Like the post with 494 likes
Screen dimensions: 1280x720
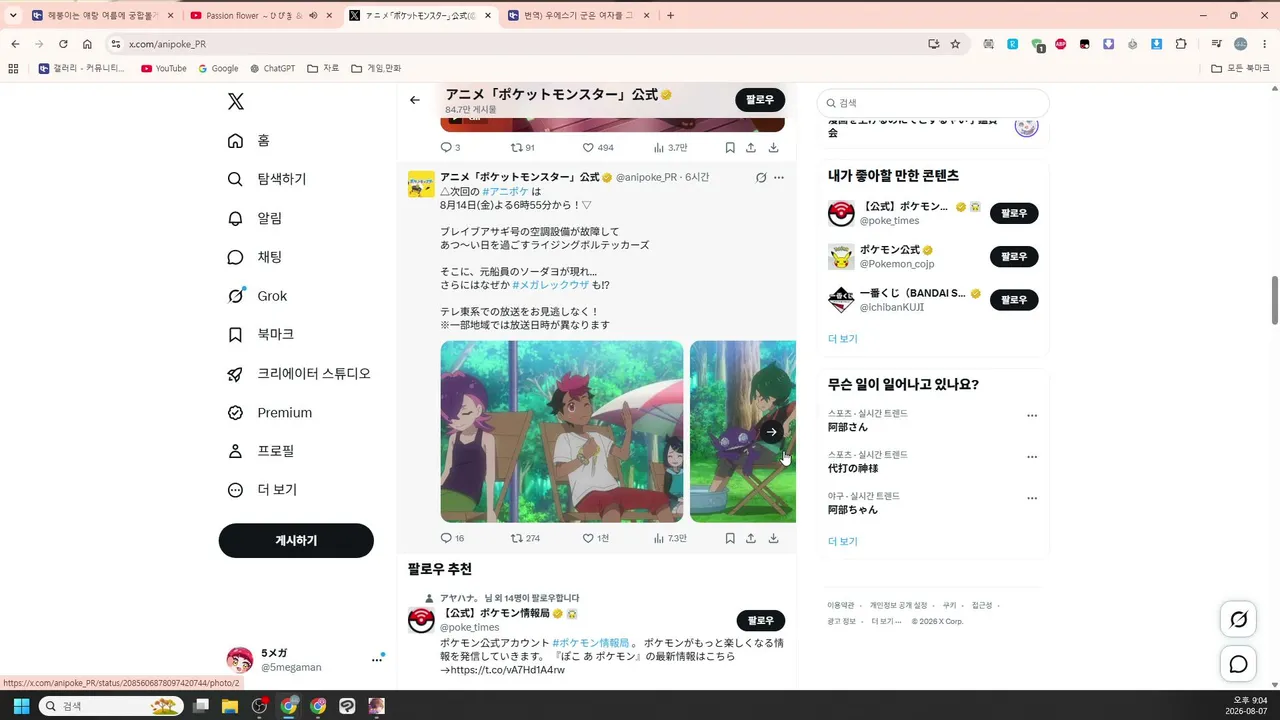(x=598, y=147)
